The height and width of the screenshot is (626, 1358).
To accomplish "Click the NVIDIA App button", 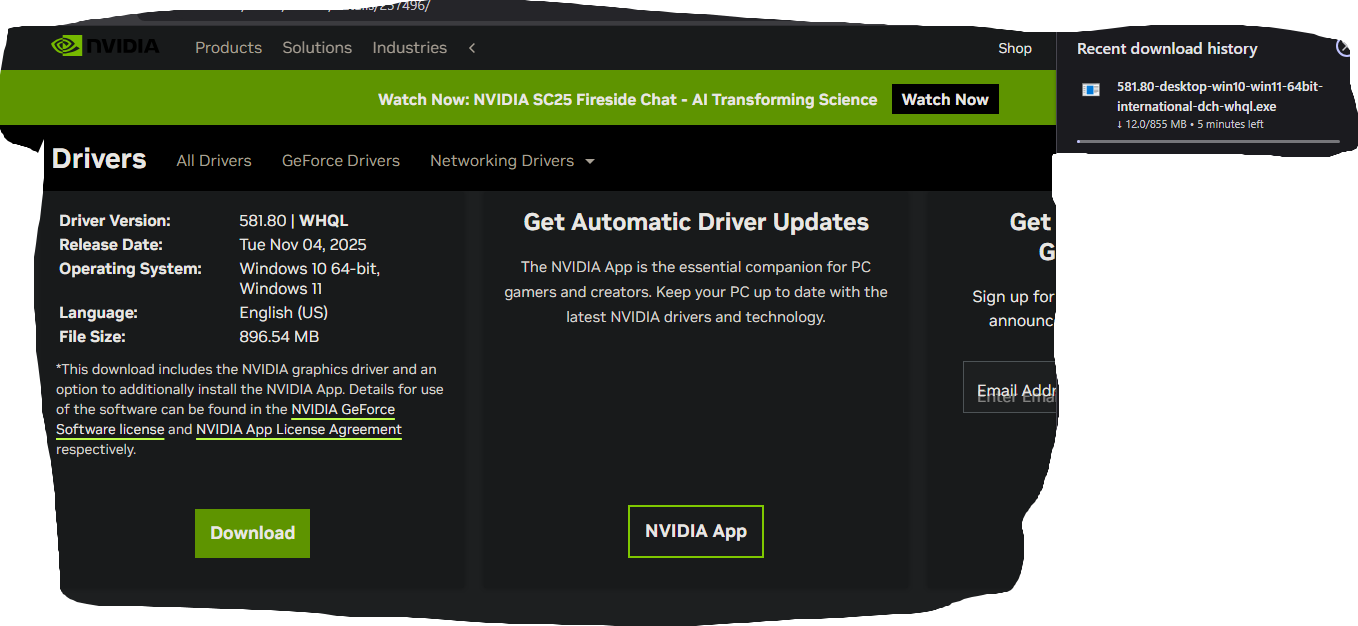I will pos(696,531).
